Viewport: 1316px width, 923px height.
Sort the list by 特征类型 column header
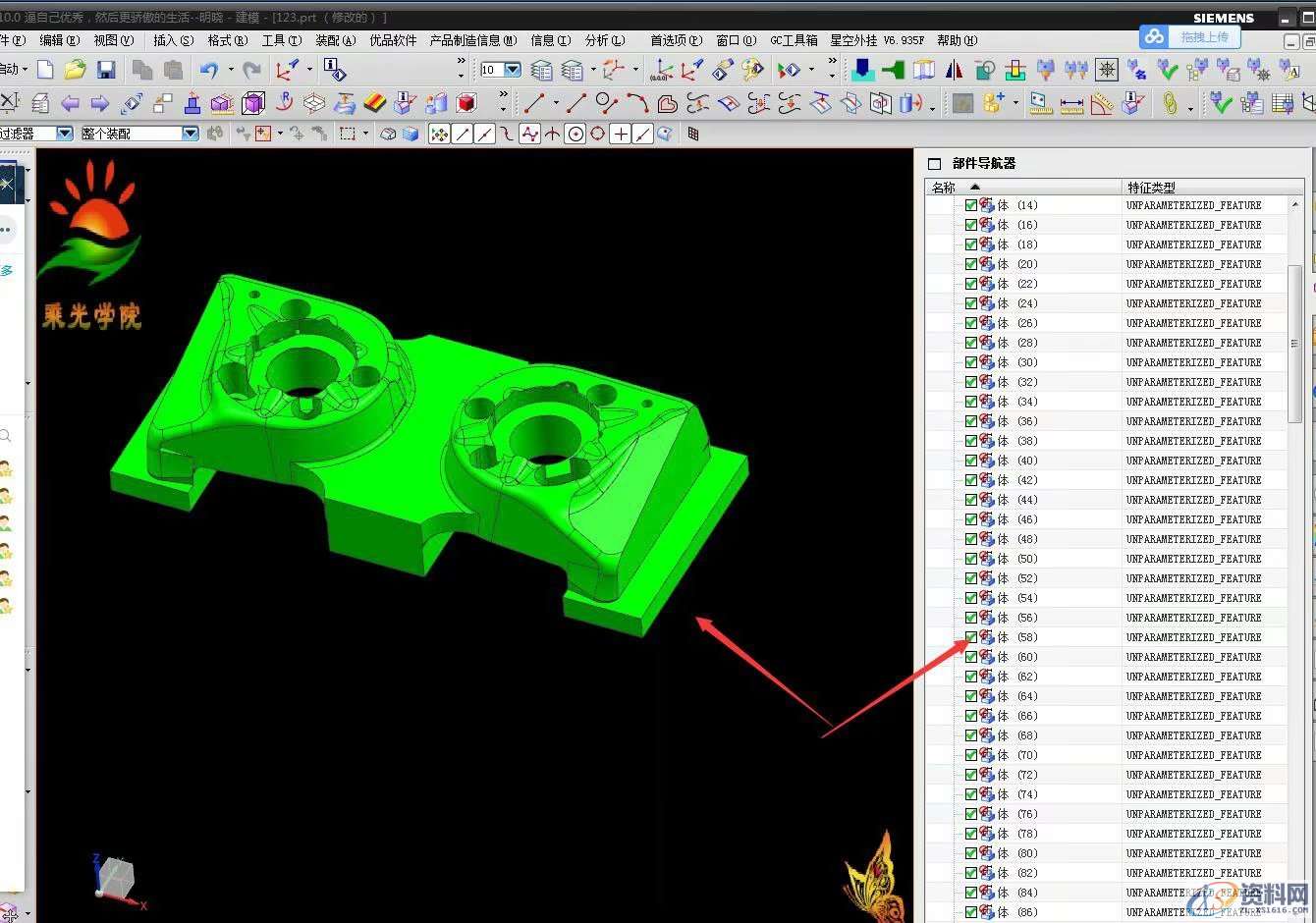click(1151, 187)
